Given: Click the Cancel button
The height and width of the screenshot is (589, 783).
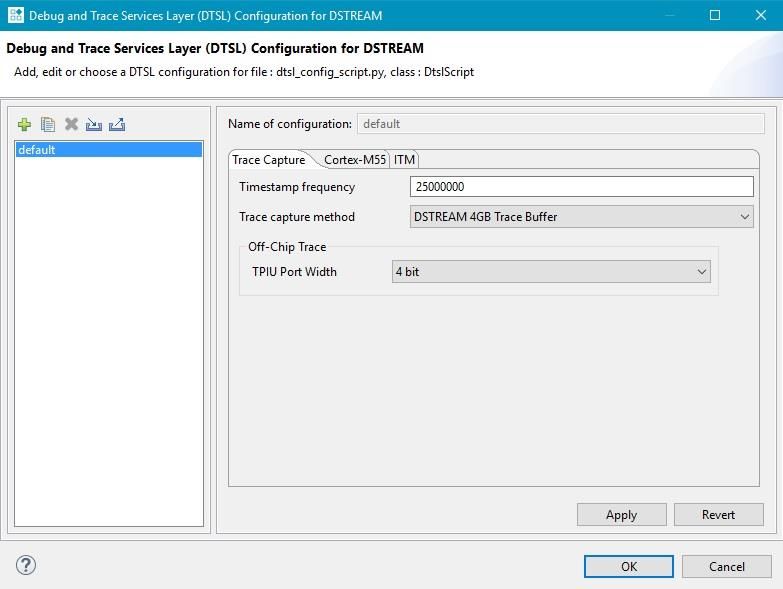Looking at the screenshot, I should click(727, 567).
